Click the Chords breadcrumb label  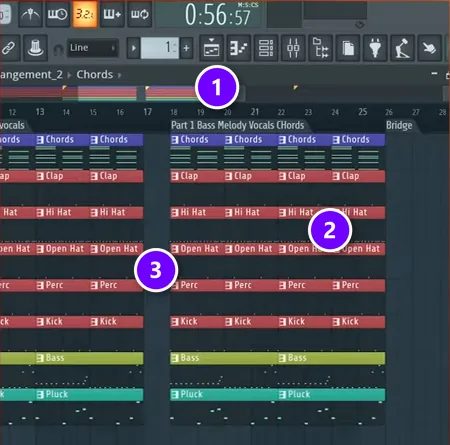(95, 75)
